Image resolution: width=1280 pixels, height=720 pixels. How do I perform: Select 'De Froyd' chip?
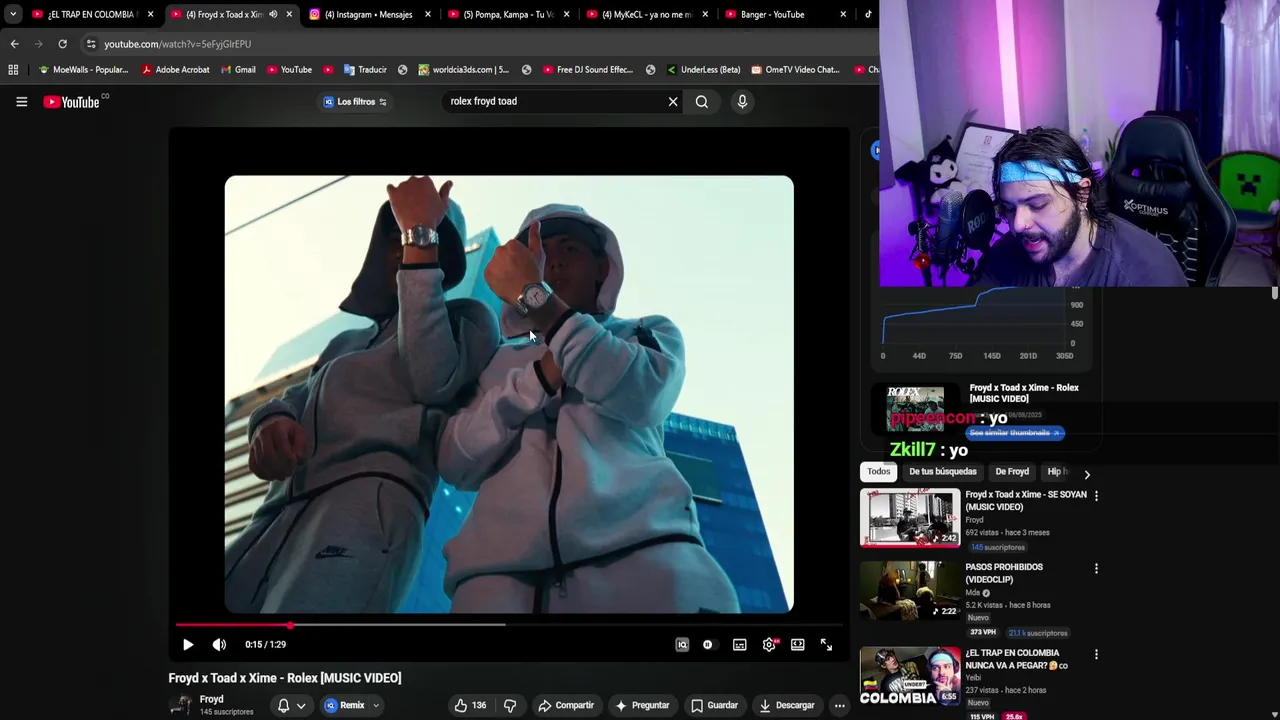coord(1012,472)
